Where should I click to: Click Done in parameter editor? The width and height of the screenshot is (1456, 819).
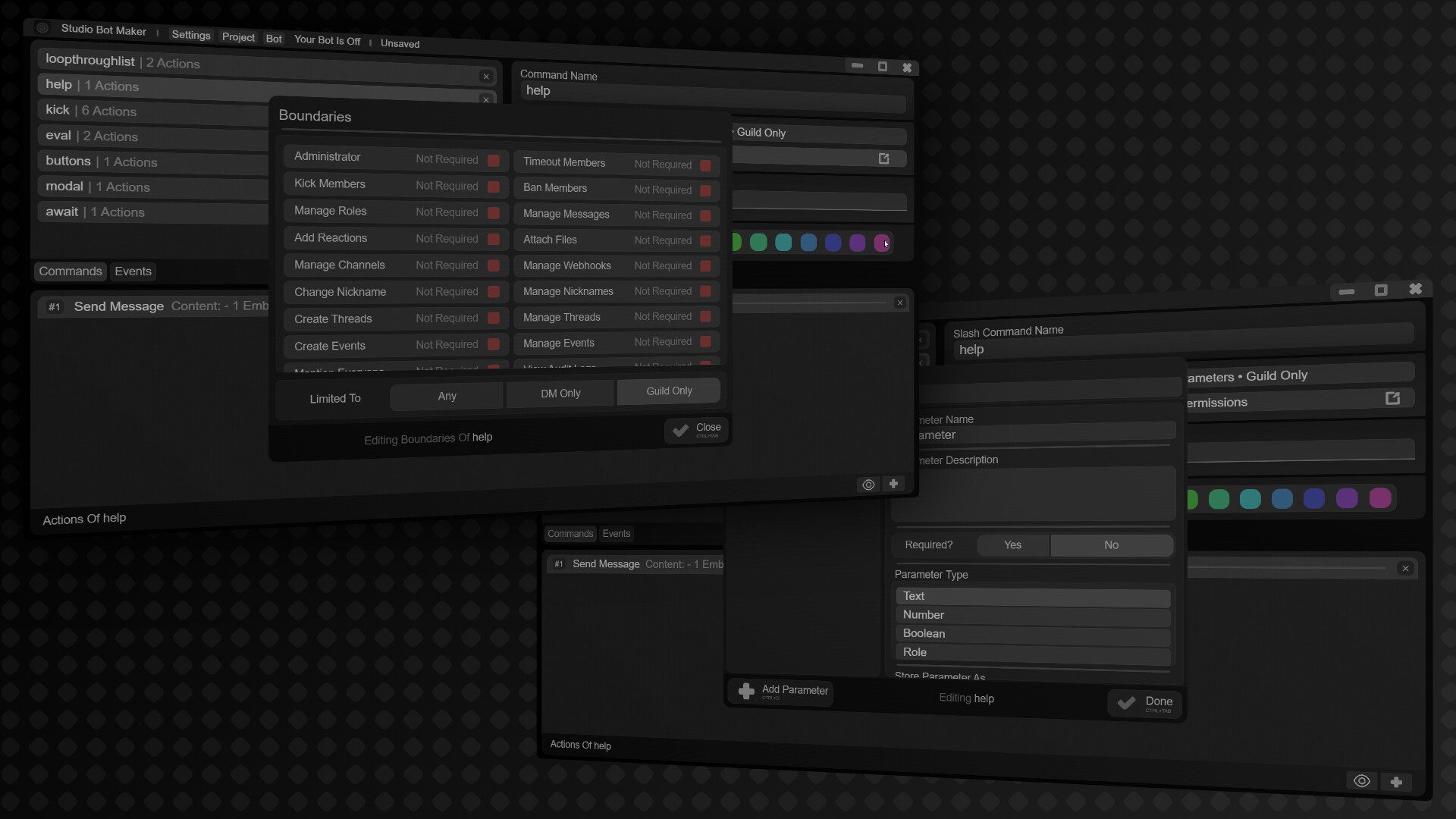tap(1145, 703)
